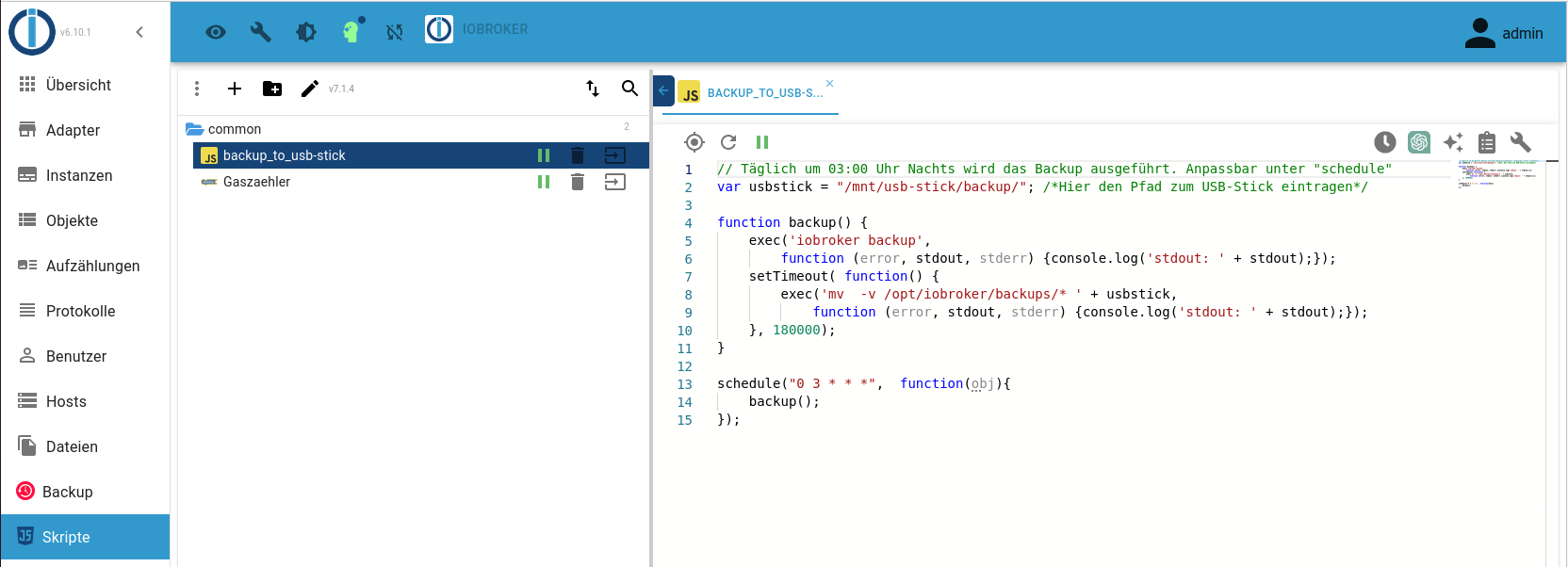Viewport: 1568px width, 567px height.
Task: Pause the Gaszaehler script
Action: coord(544,182)
